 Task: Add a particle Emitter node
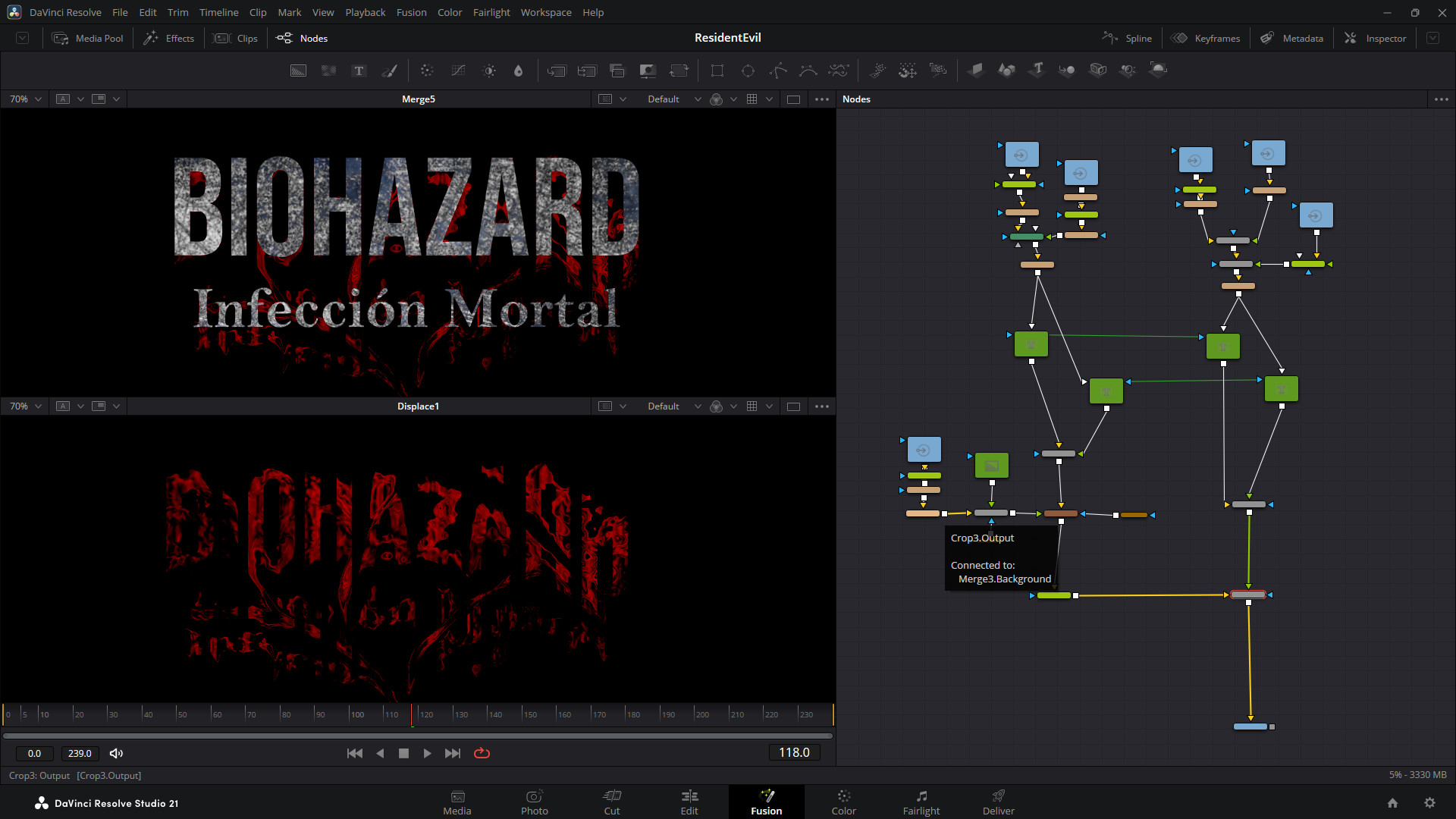(x=877, y=71)
